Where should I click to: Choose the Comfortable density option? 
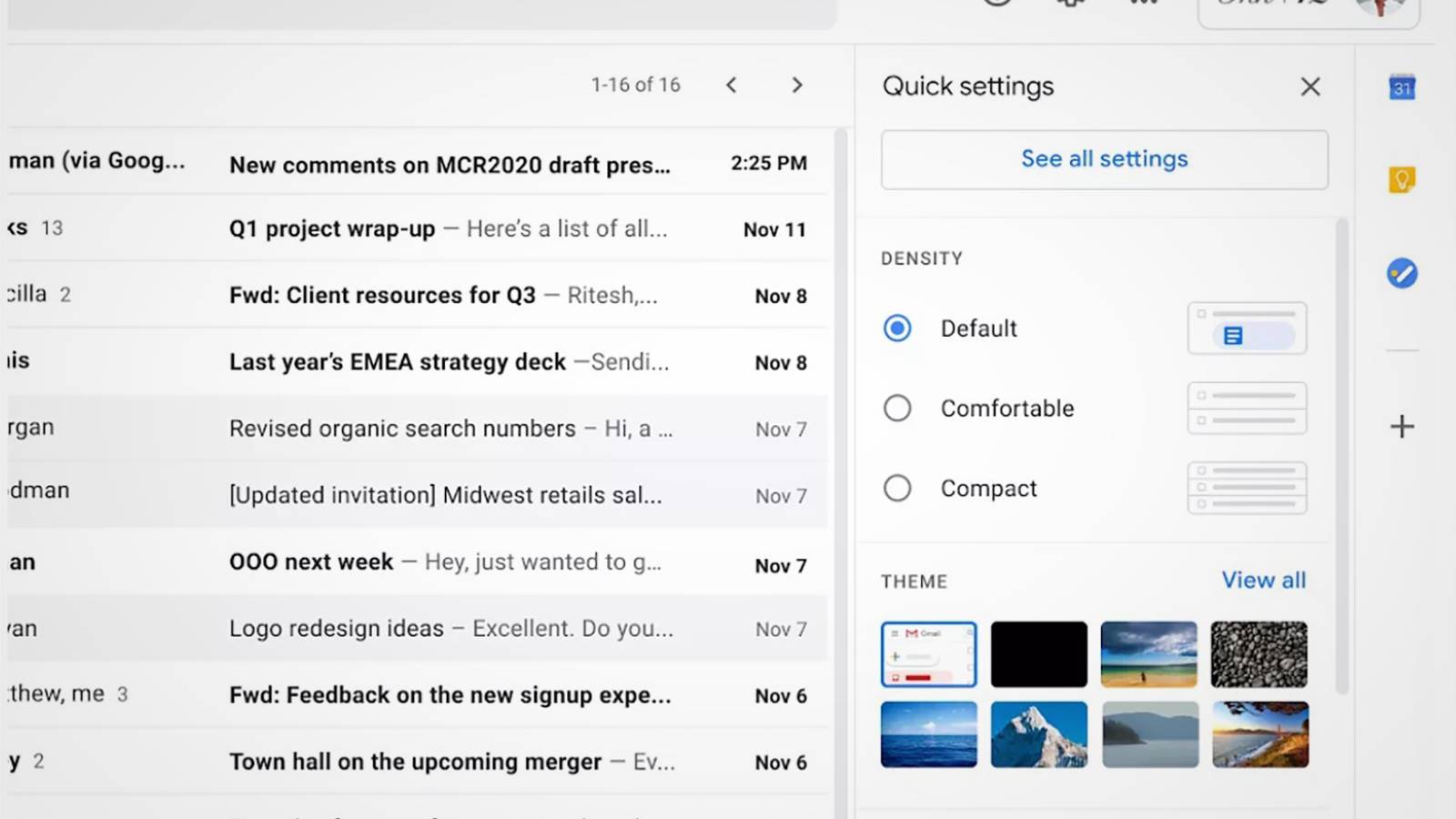897,409
